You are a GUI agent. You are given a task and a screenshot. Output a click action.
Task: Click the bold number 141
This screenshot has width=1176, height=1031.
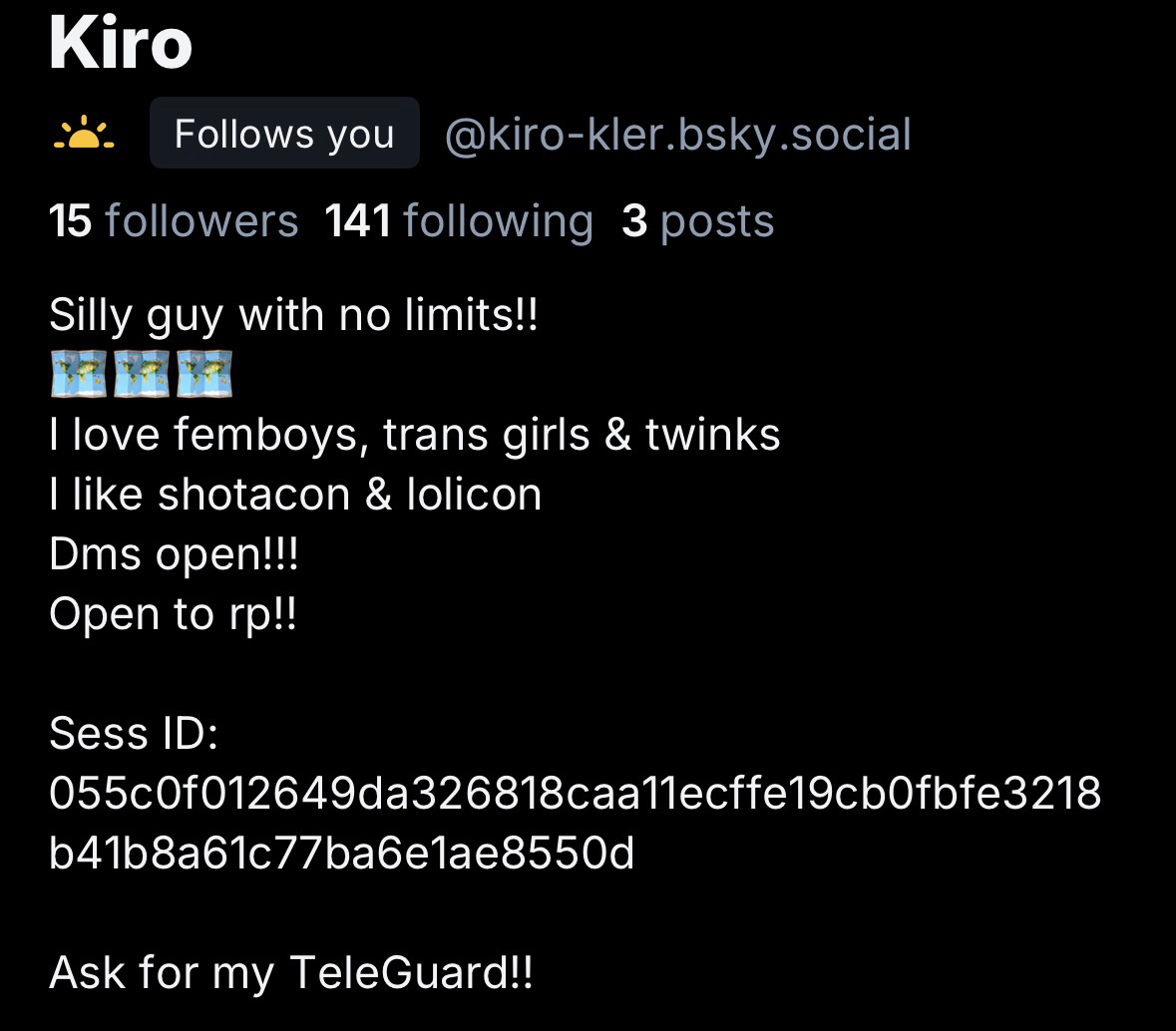(358, 221)
